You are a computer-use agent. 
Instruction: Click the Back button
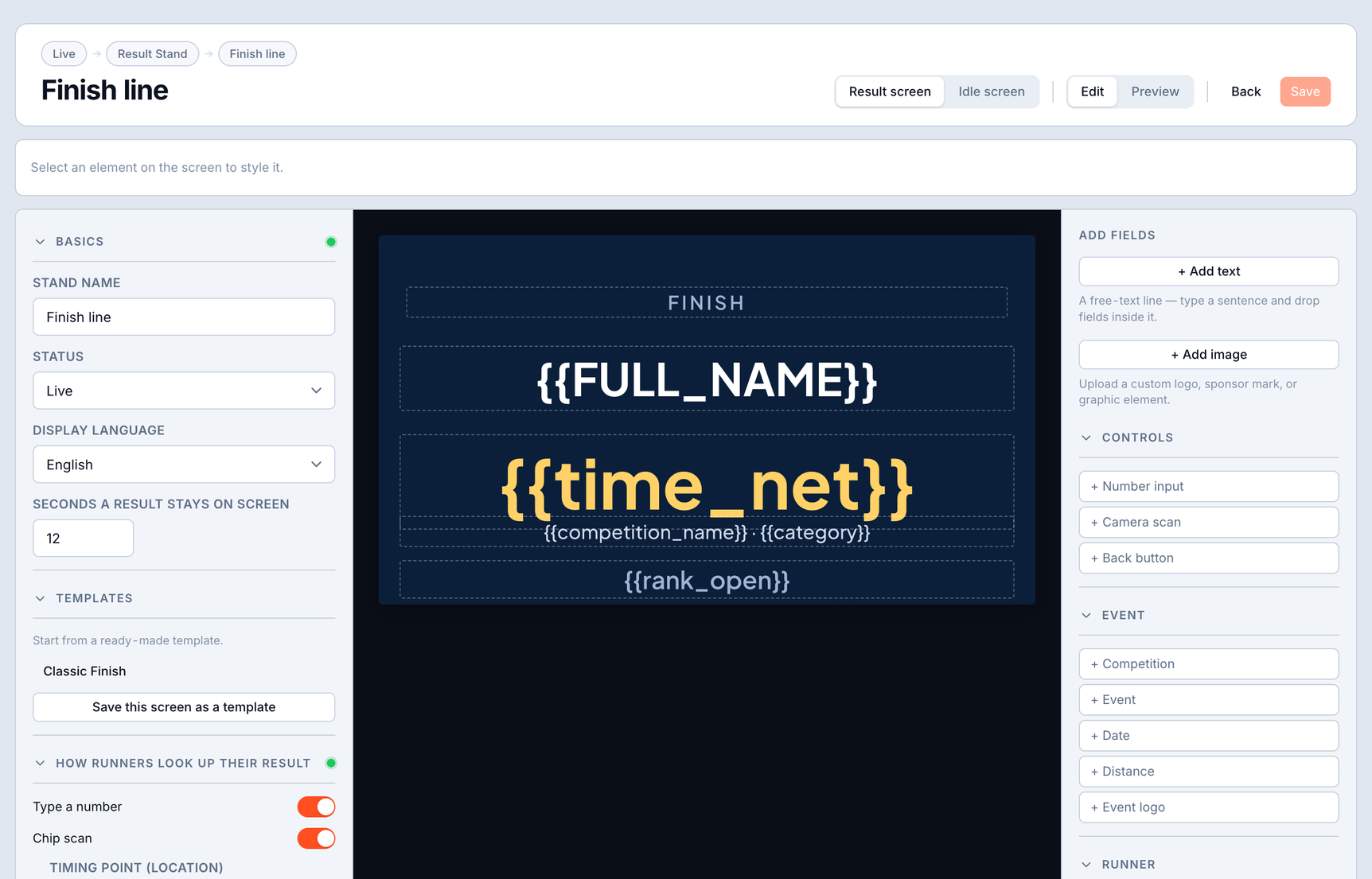coord(1245,91)
